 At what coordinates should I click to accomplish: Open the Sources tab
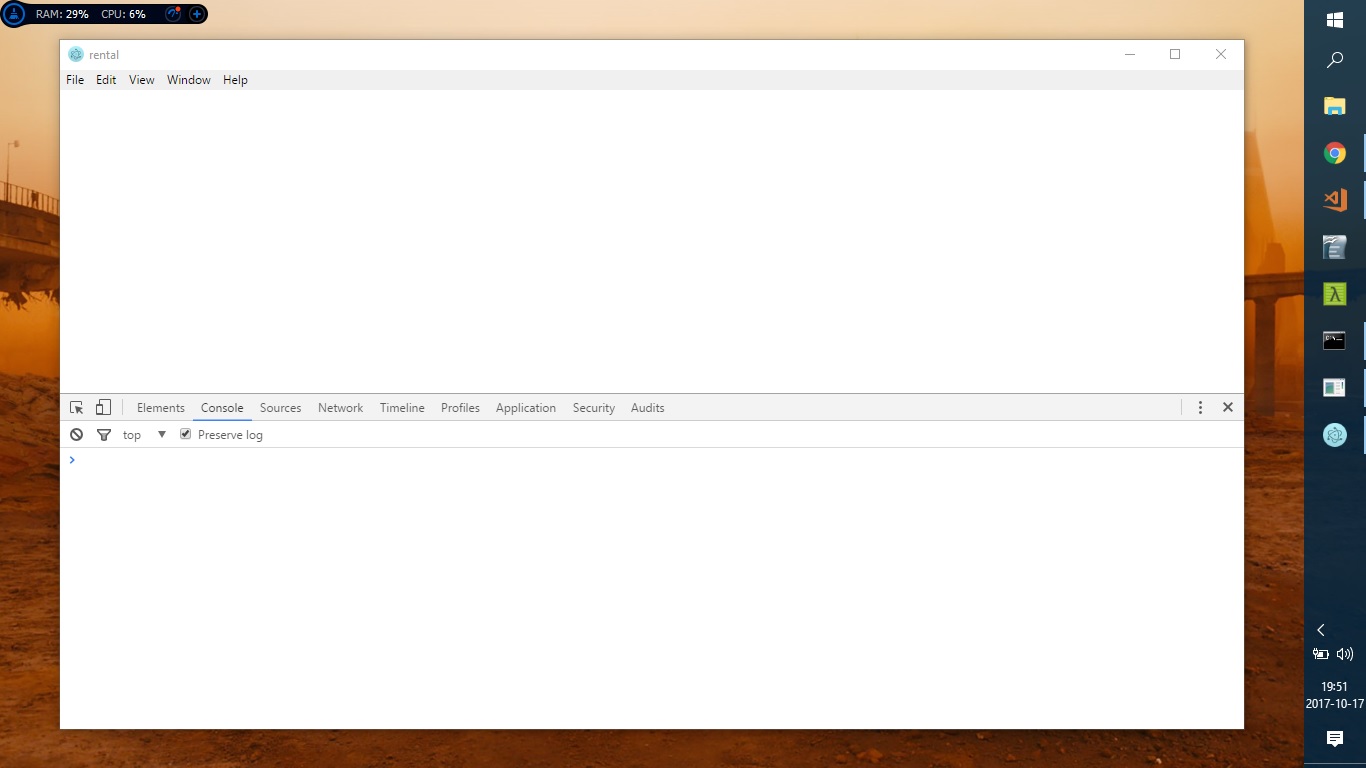280,408
